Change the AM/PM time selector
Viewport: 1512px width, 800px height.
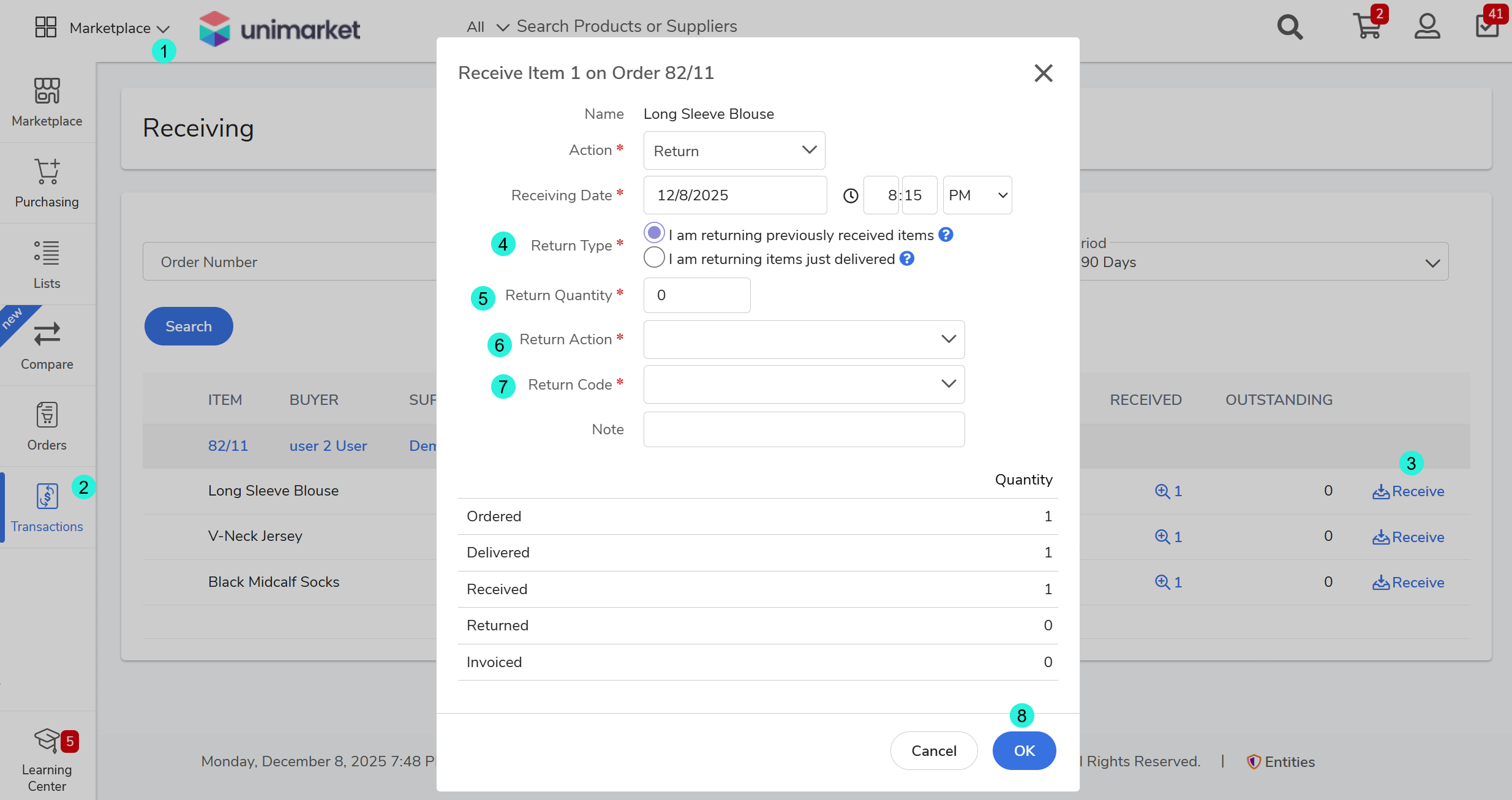click(977, 195)
